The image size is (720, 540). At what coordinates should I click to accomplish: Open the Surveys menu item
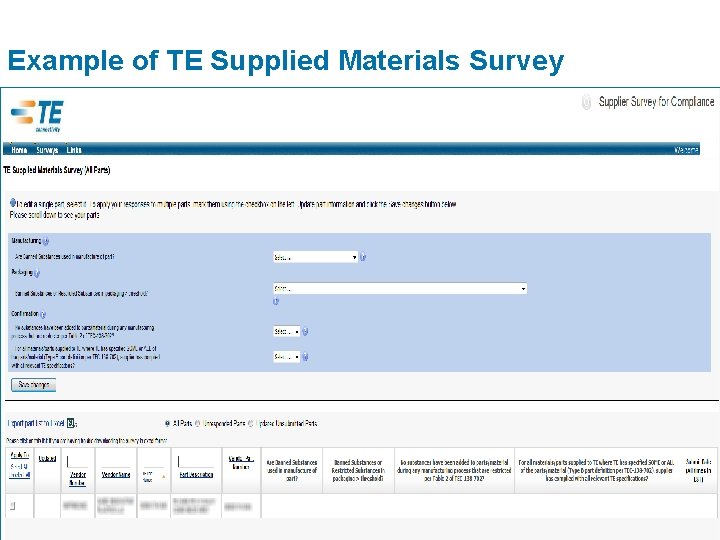tap(47, 150)
